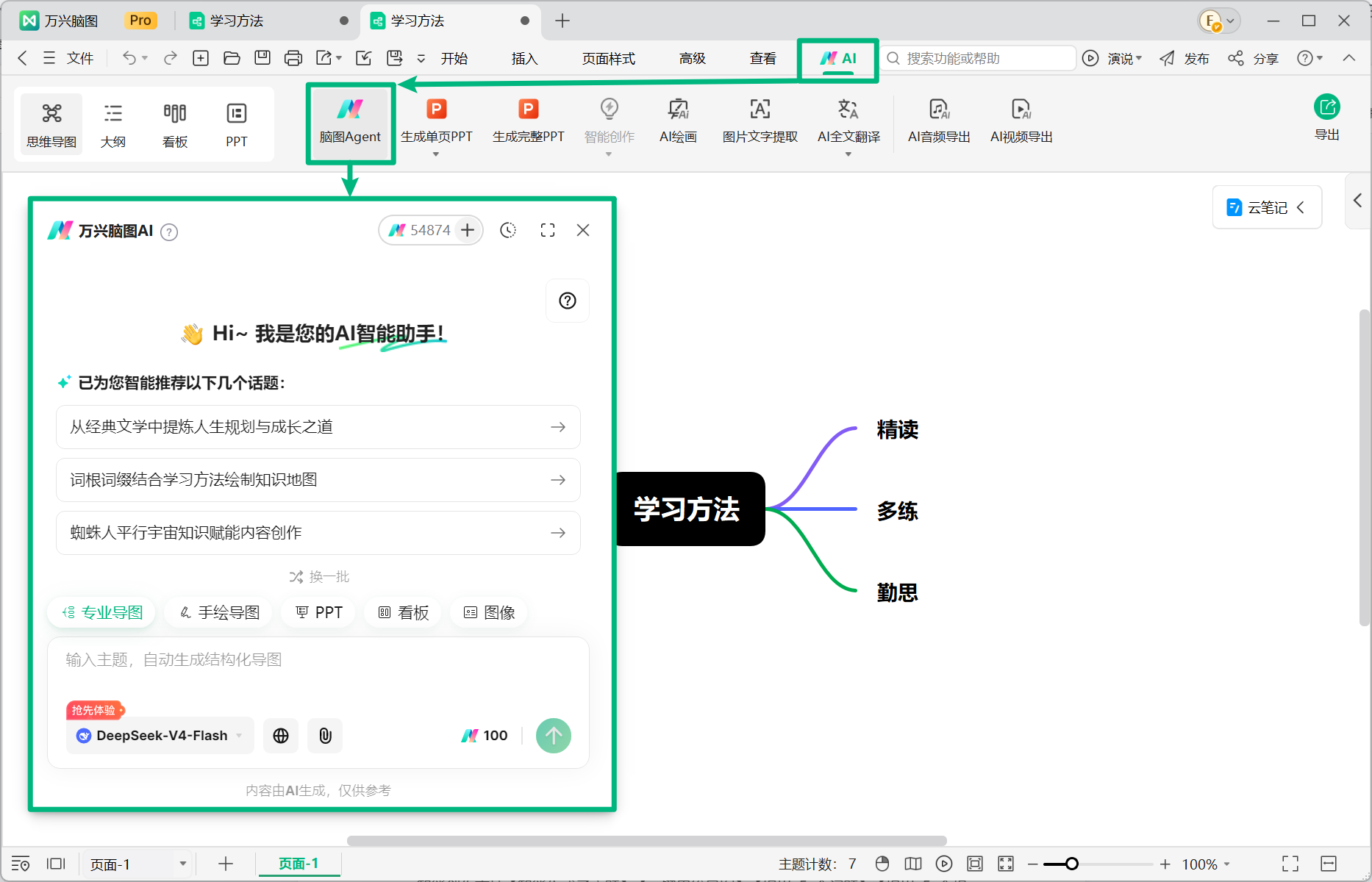Open the AI ribbon tab
Viewport: 1372px width, 882px height.
[838, 59]
